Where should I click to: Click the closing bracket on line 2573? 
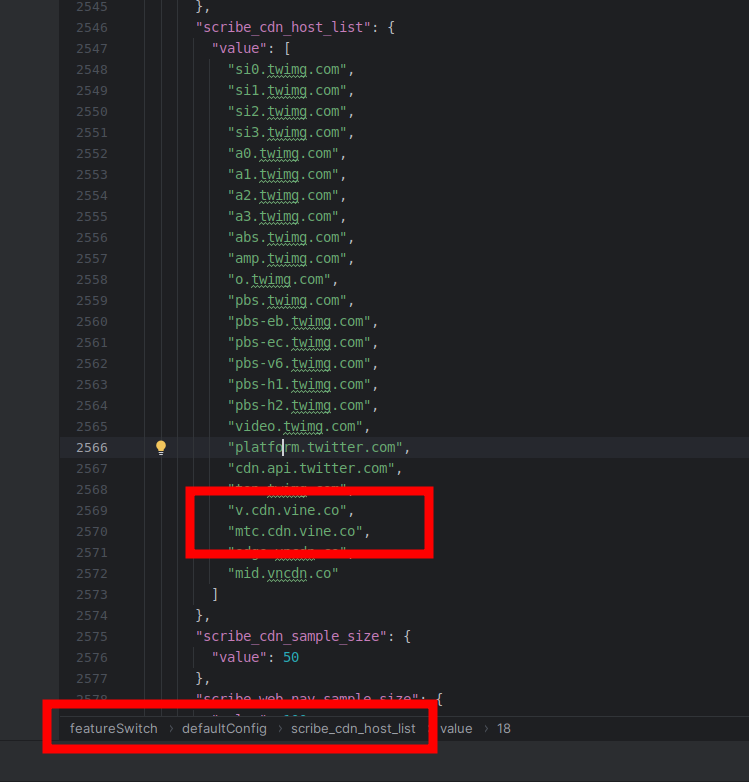pyautogui.click(x=215, y=594)
